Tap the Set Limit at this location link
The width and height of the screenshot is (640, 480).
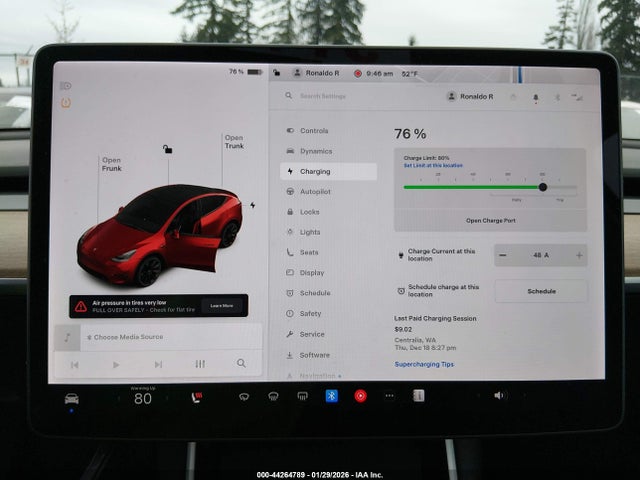[433, 165]
